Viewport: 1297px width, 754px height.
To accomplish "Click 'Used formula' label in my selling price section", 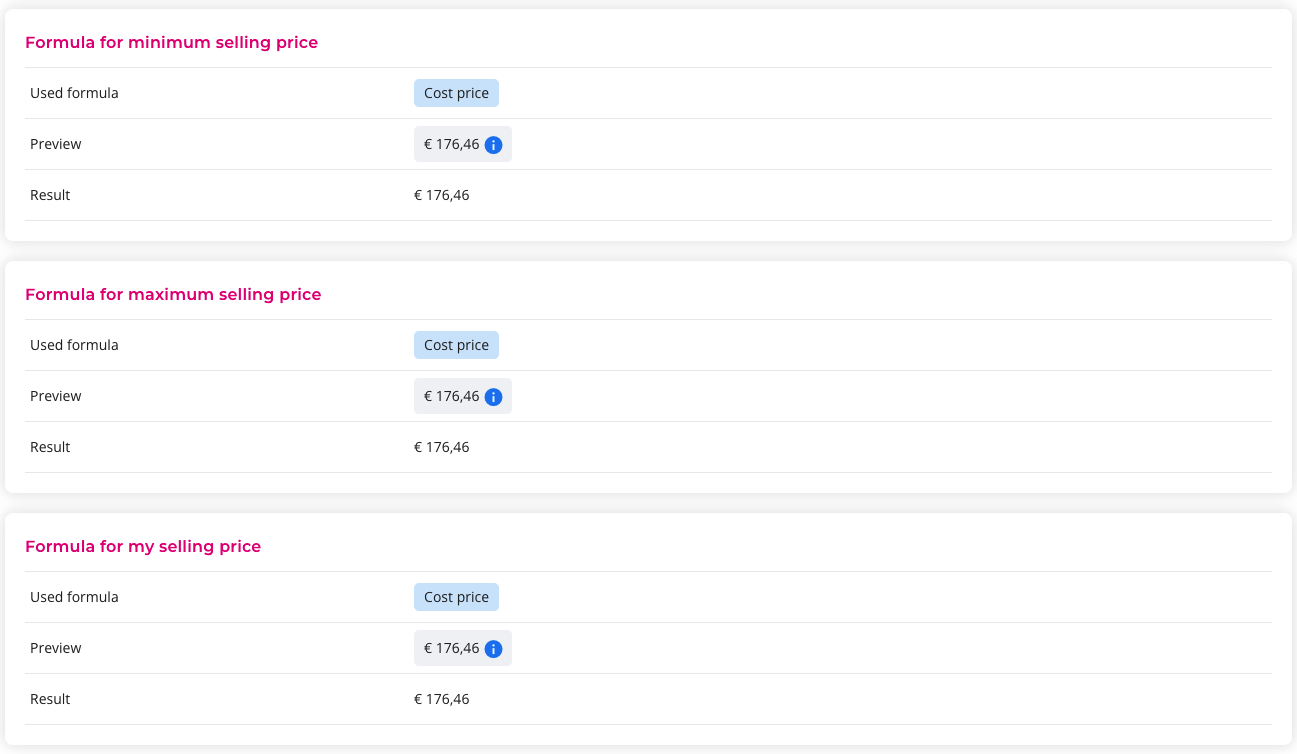I will (x=74, y=597).
